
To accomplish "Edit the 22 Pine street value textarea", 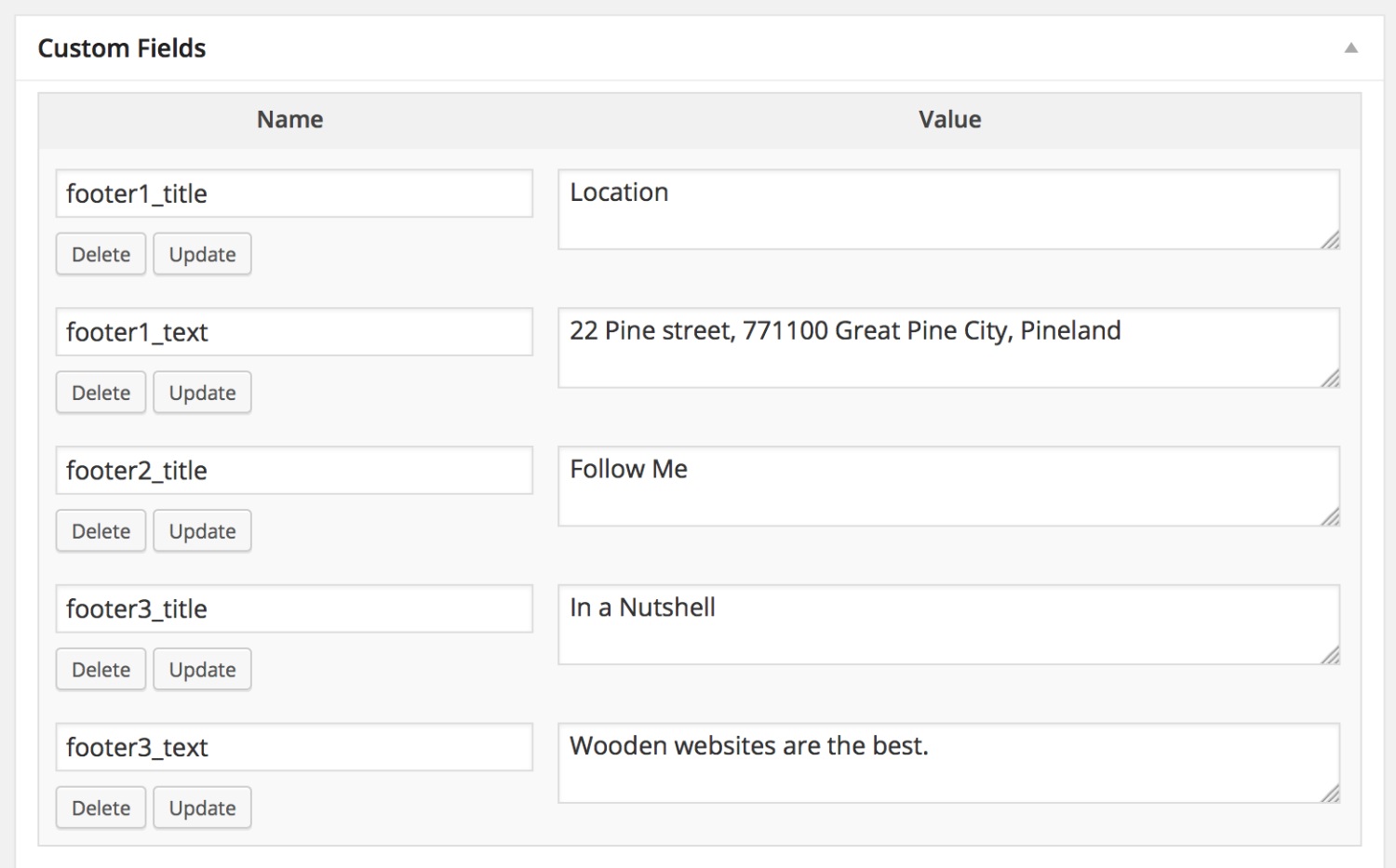I will (x=948, y=348).
